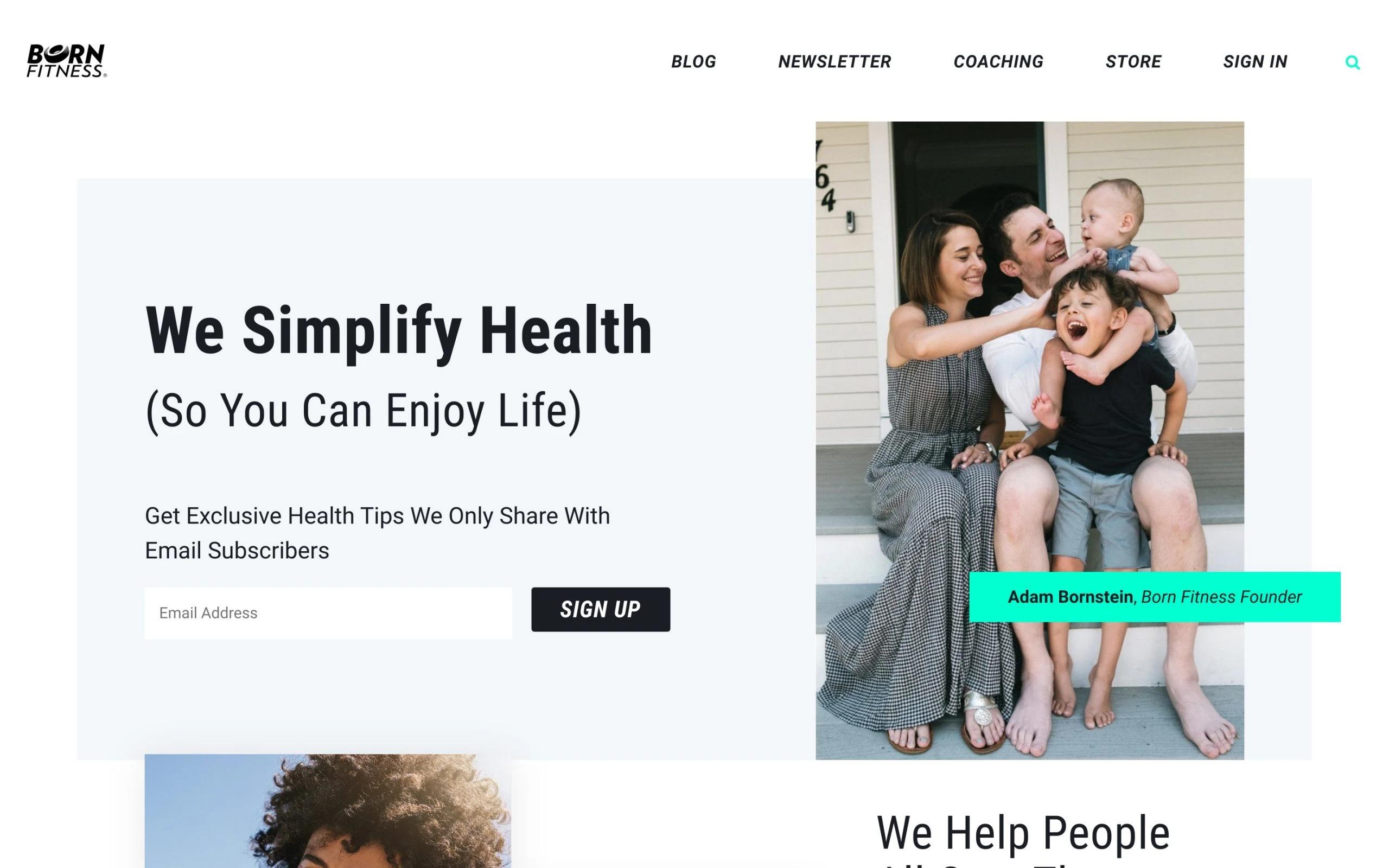Image resolution: width=1389 pixels, height=868 pixels.
Task: Click the Born Fitness logo
Action: coord(67,61)
